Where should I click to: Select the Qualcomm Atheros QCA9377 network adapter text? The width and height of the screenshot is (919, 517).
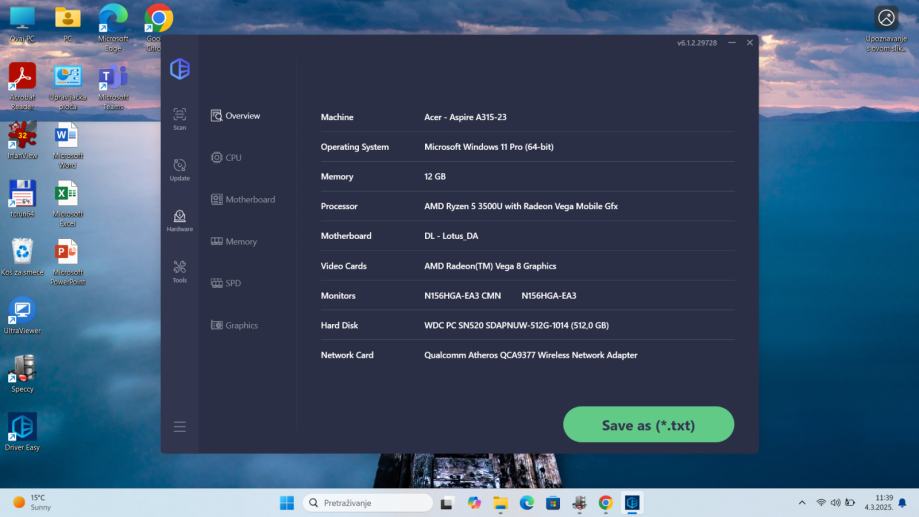pos(530,355)
